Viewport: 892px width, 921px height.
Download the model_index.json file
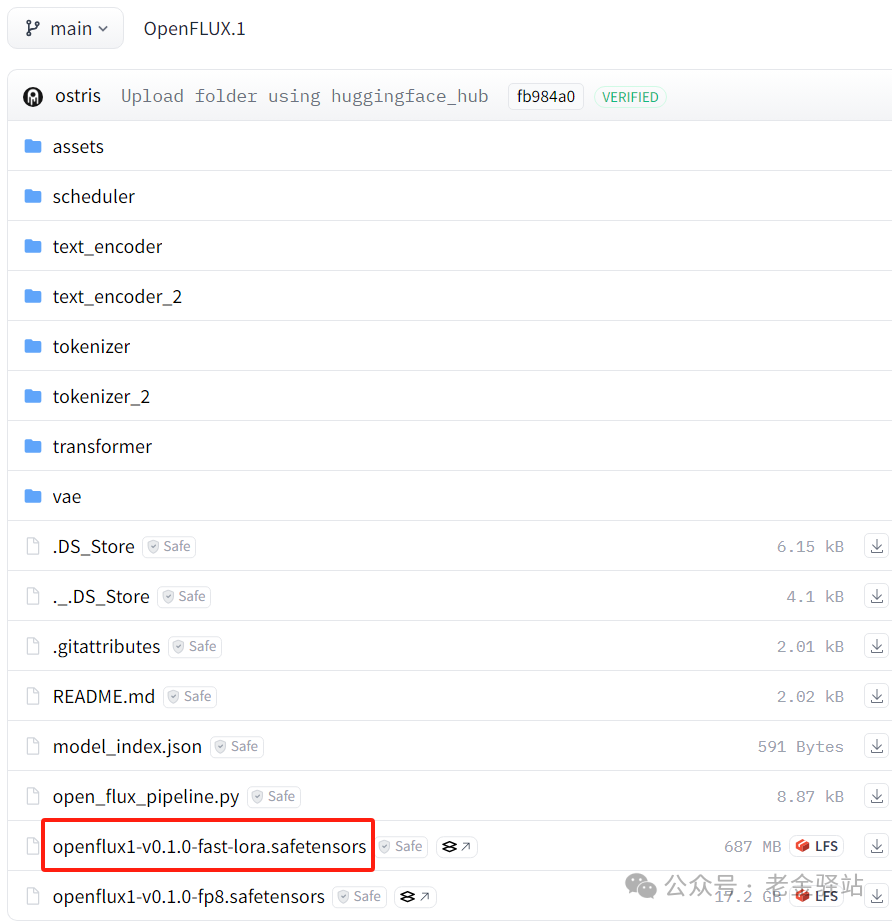877,747
